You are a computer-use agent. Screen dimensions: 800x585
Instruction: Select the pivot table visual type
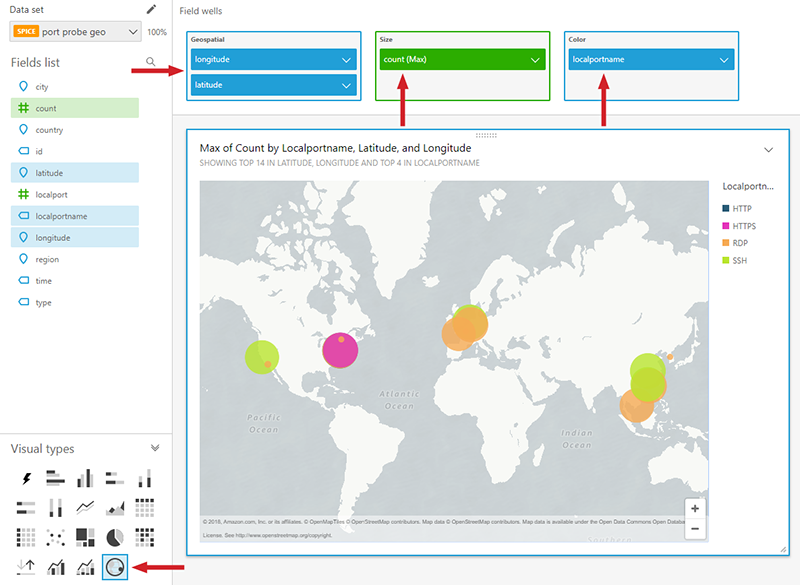pos(144,507)
